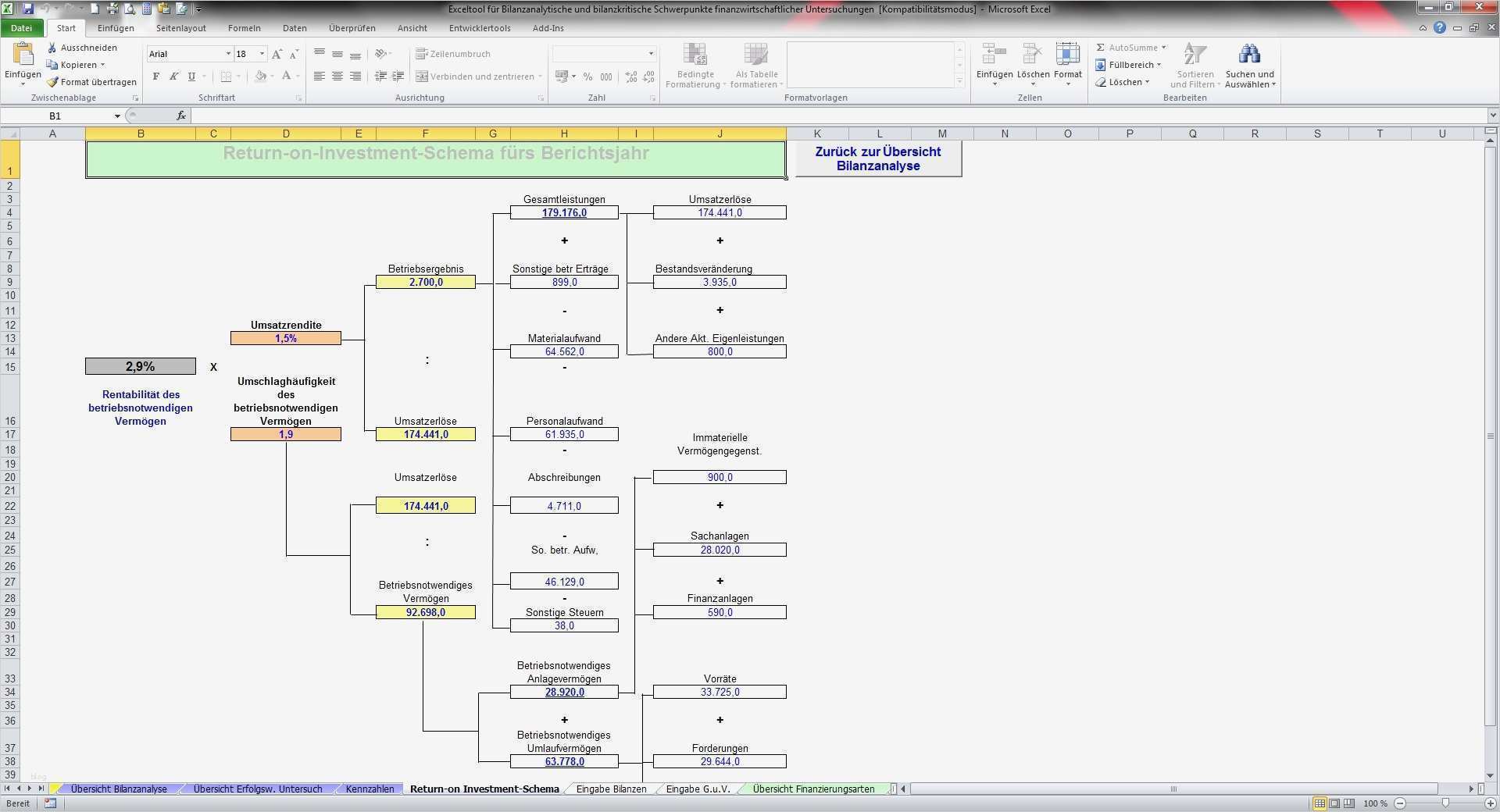Open conditional formatting (Bedingte Formatierung)

(x=695, y=66)
